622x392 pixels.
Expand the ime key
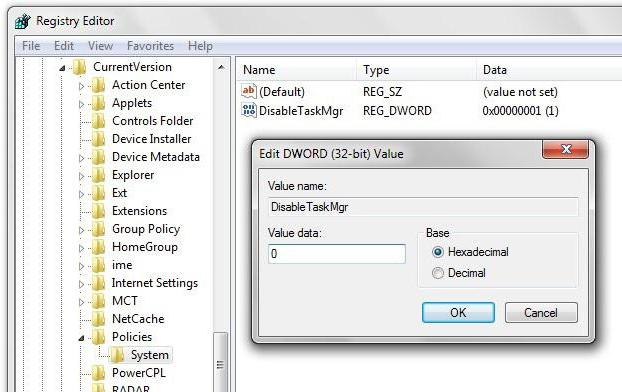pos(81,266)
